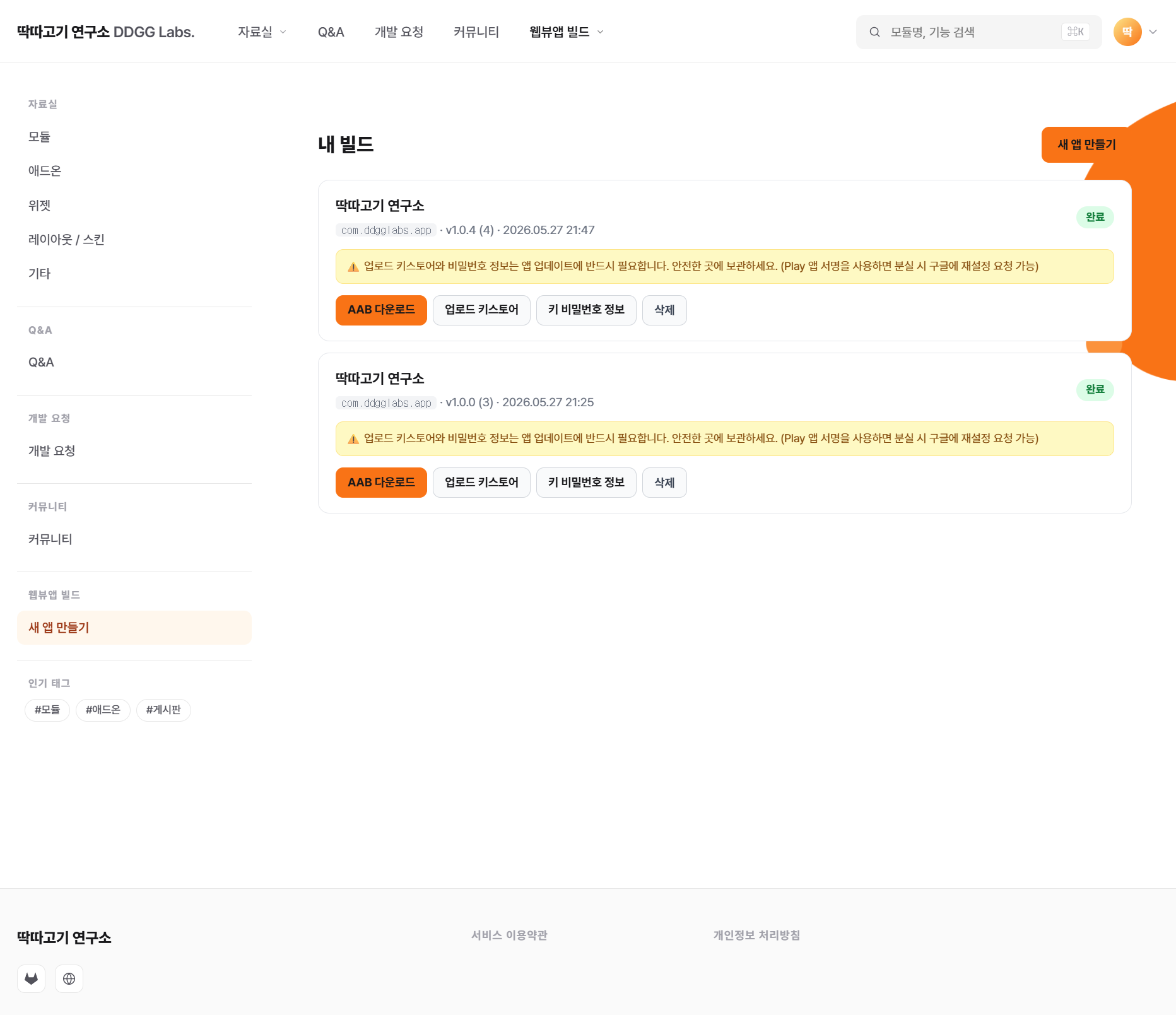The image size is (1176, 1015).
Task: Click the search magnifier icon
Action: (874, 32)
